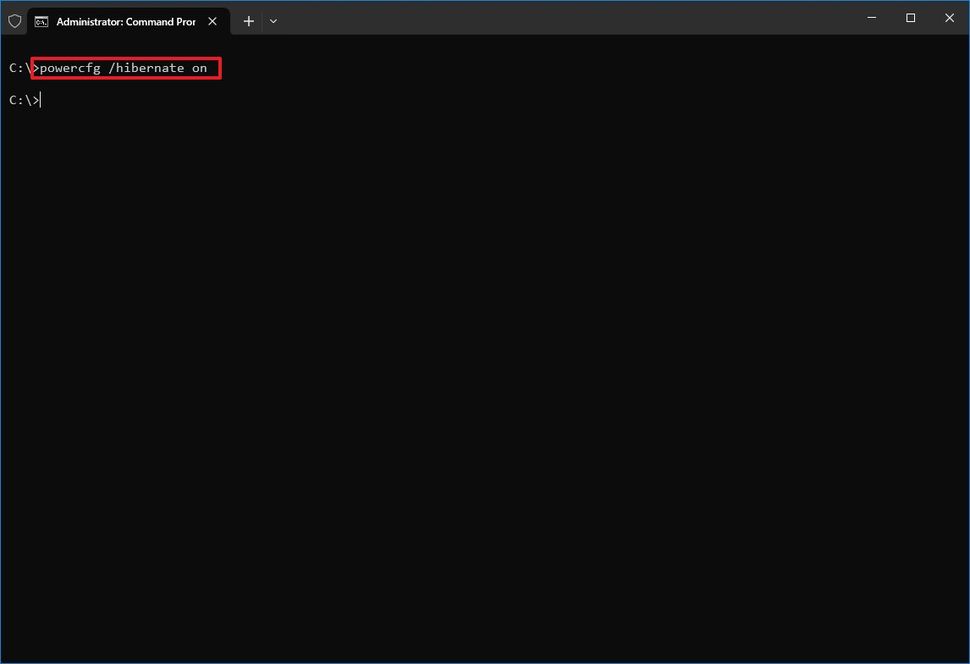Image resolution: width=970 pixels, height=664 pixels.
Task: Click the on argument of the command
Action: [x=200, y=68]
